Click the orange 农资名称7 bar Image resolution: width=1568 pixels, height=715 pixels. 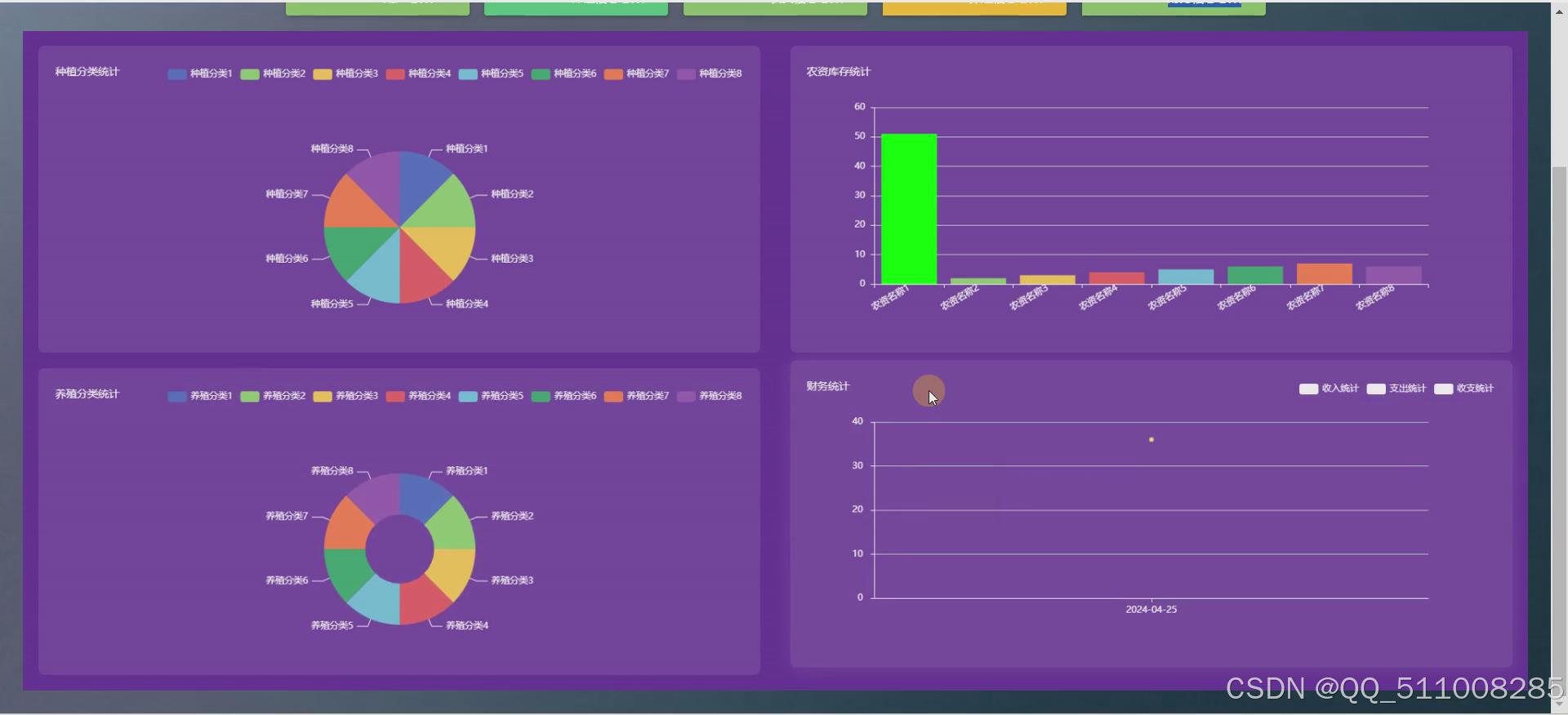(1324, 273)
